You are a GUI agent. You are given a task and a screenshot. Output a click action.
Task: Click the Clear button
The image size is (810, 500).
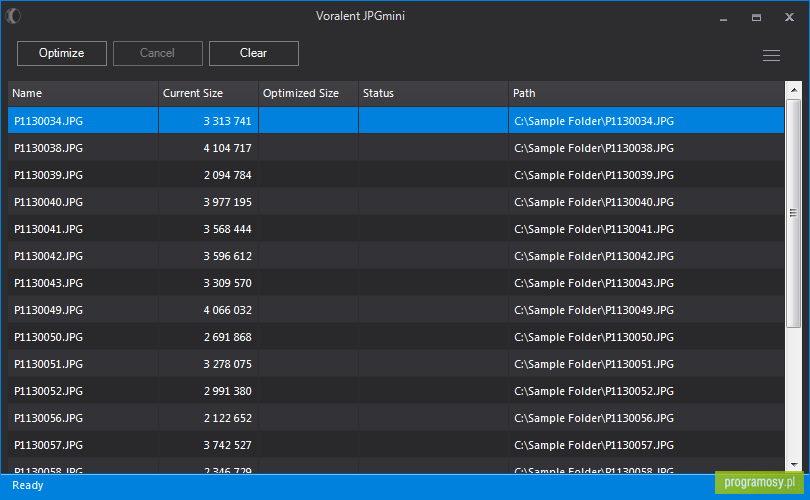(254, 53)
